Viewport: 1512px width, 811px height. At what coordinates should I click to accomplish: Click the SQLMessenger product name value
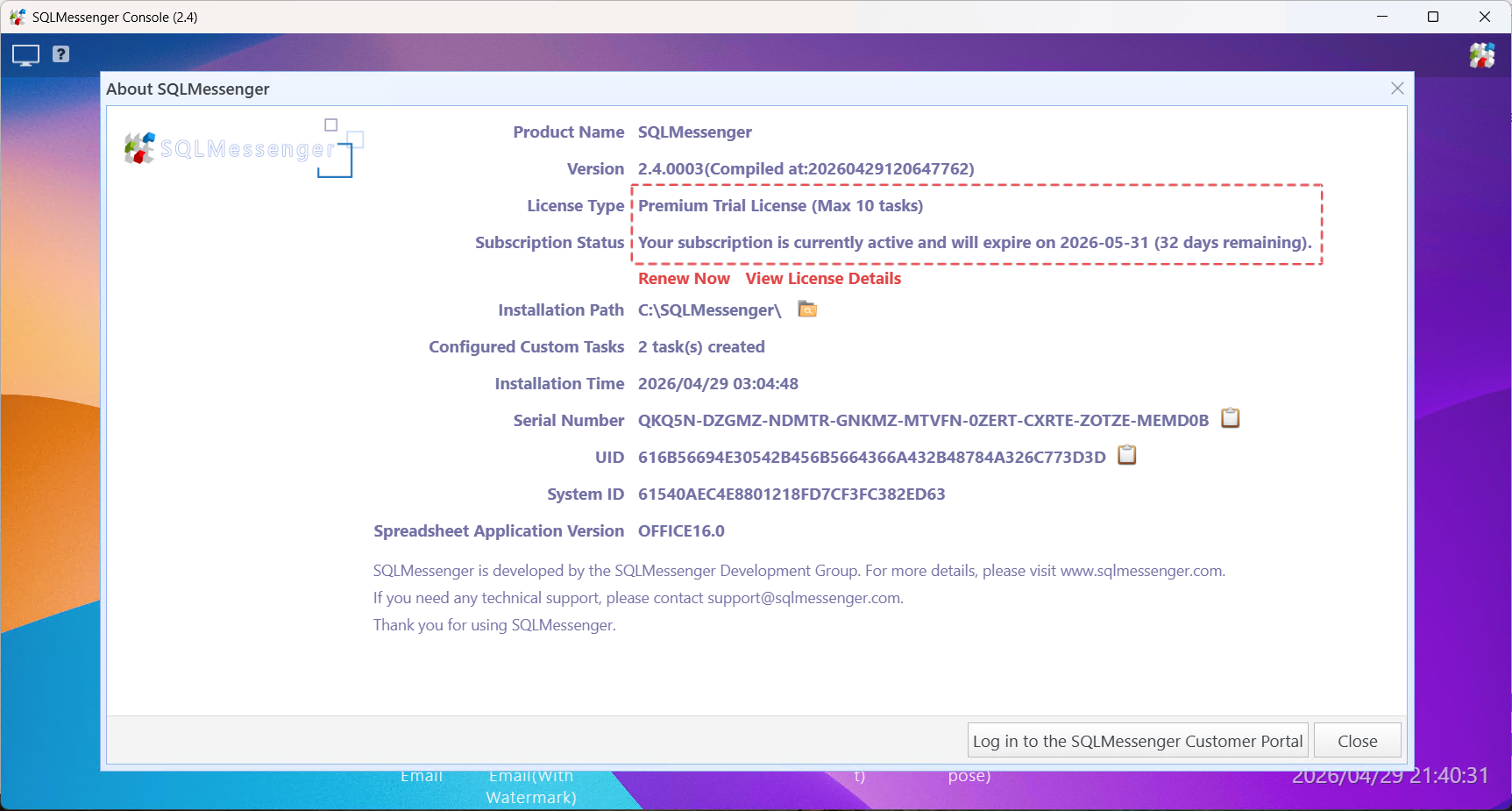[694, 132]
